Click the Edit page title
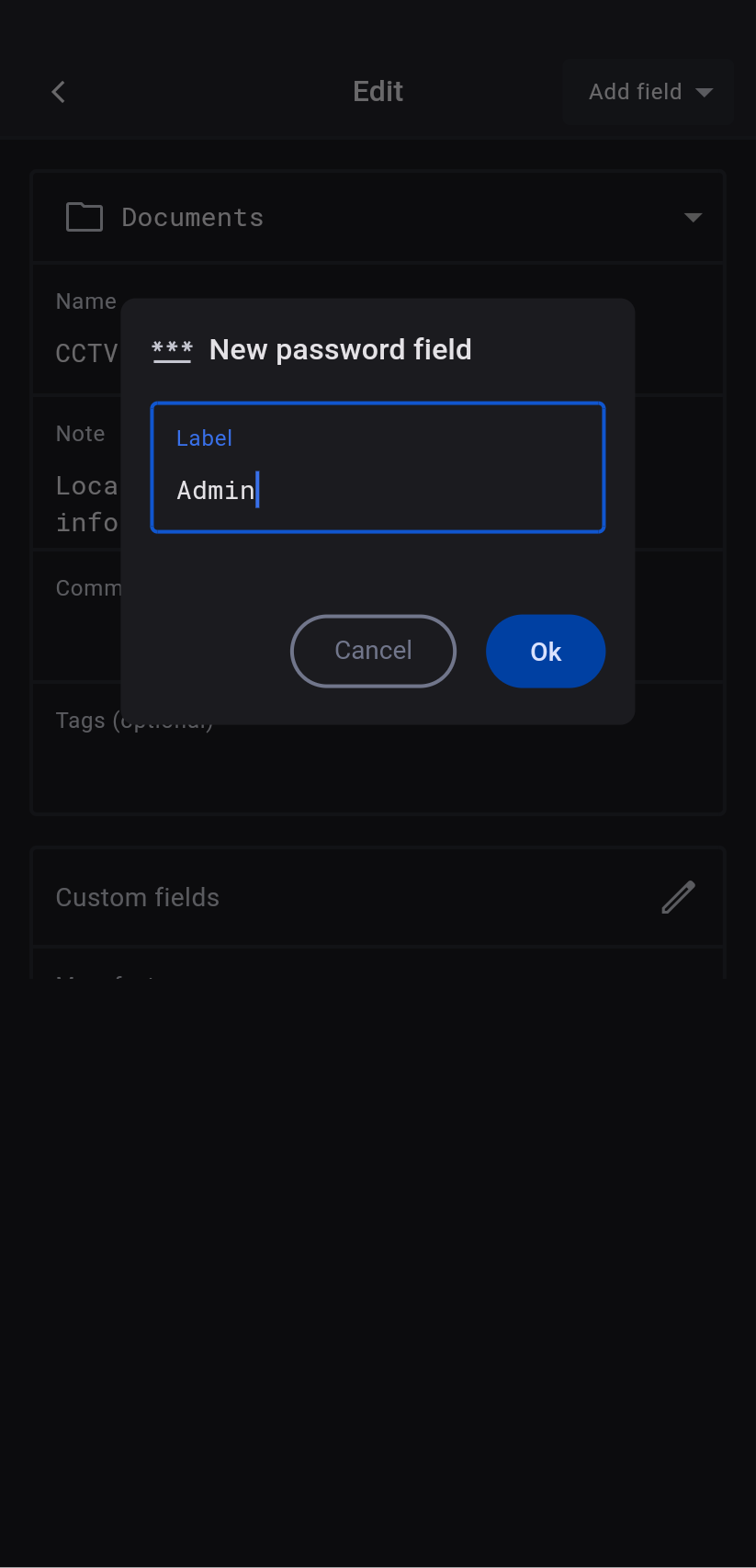The height and width of the screenshot is (1568, 756). (378, 92)
